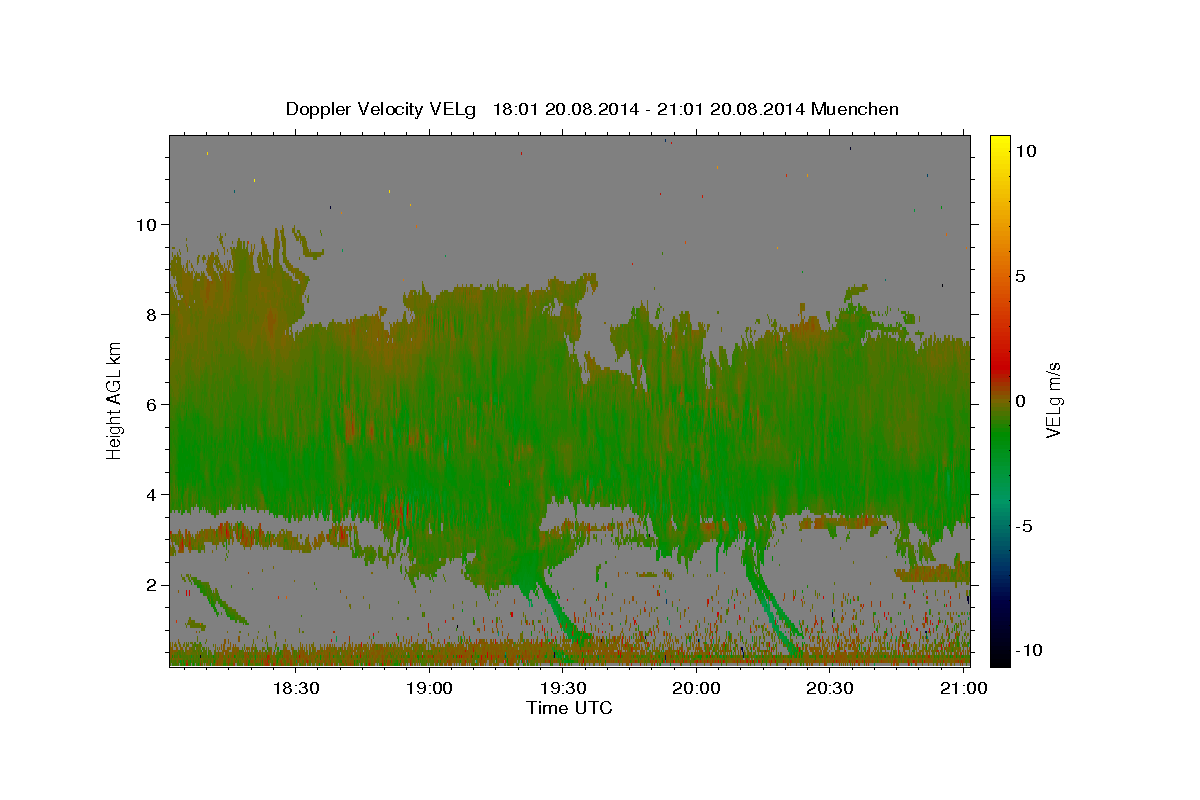The width and height of the screenshot is (1200, 800).
Task: Click the yellow top of the colorbar
Action: click(1000, 145)
